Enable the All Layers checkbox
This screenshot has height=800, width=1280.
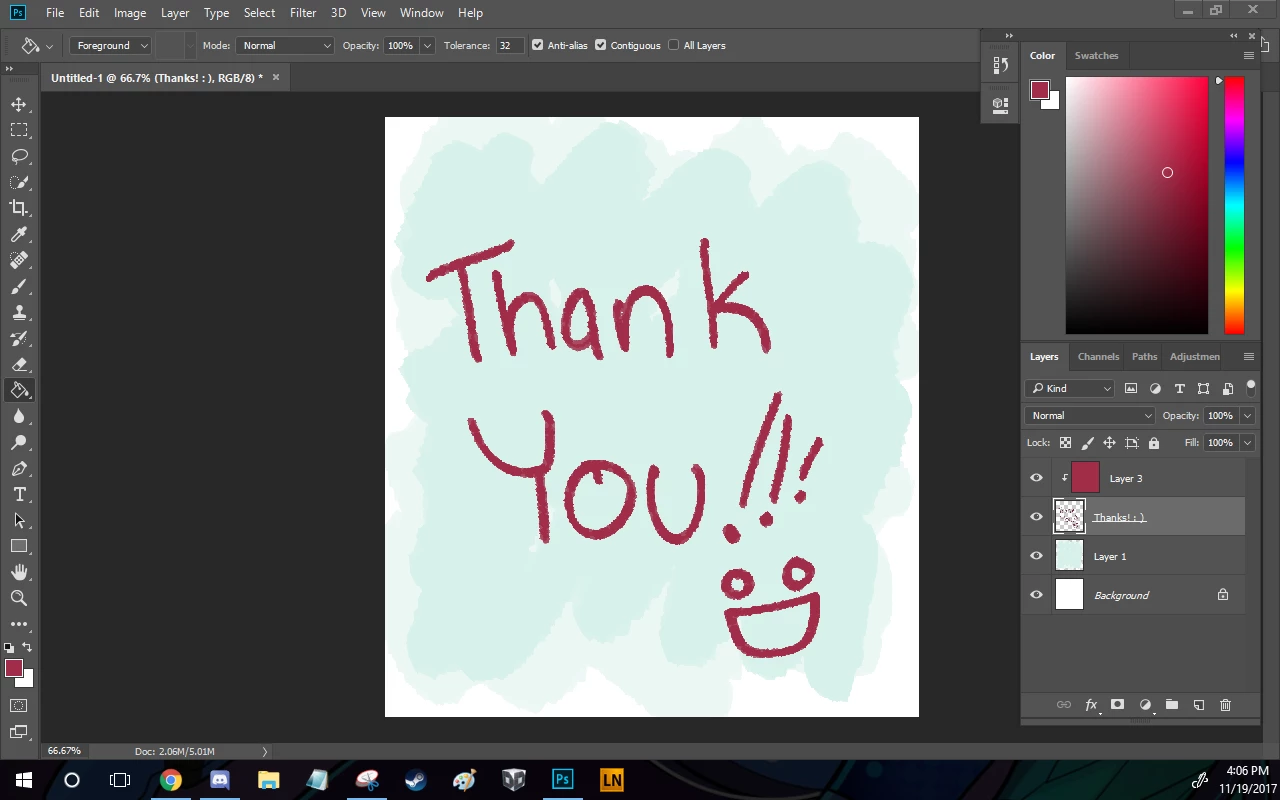(x=674, y=45)
